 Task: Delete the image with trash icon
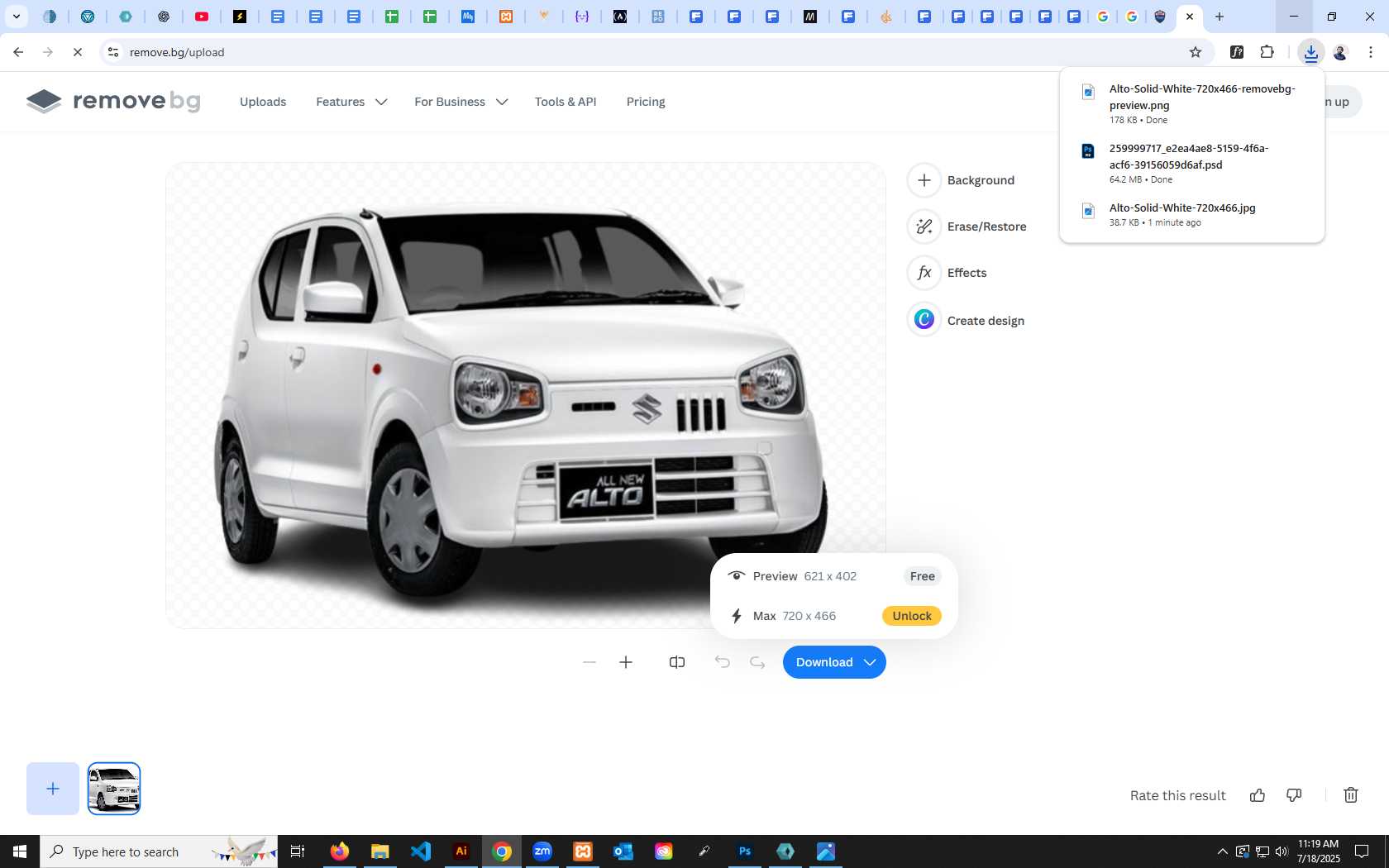1351,795
